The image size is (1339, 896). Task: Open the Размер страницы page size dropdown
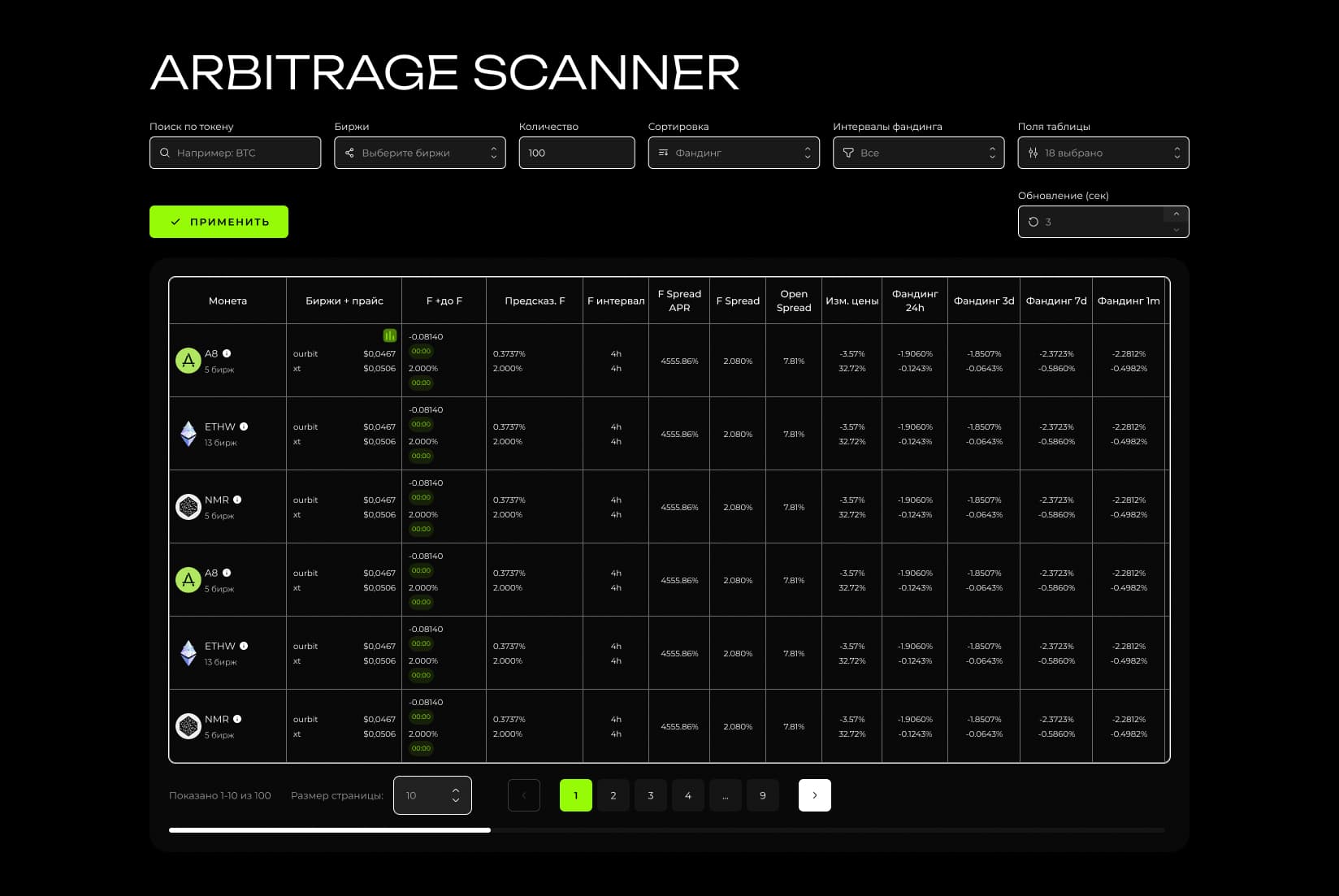432,795
